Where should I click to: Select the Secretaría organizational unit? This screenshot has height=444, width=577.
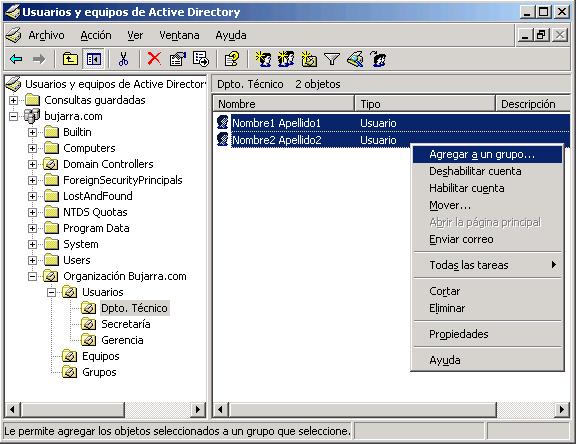(125, 324)
